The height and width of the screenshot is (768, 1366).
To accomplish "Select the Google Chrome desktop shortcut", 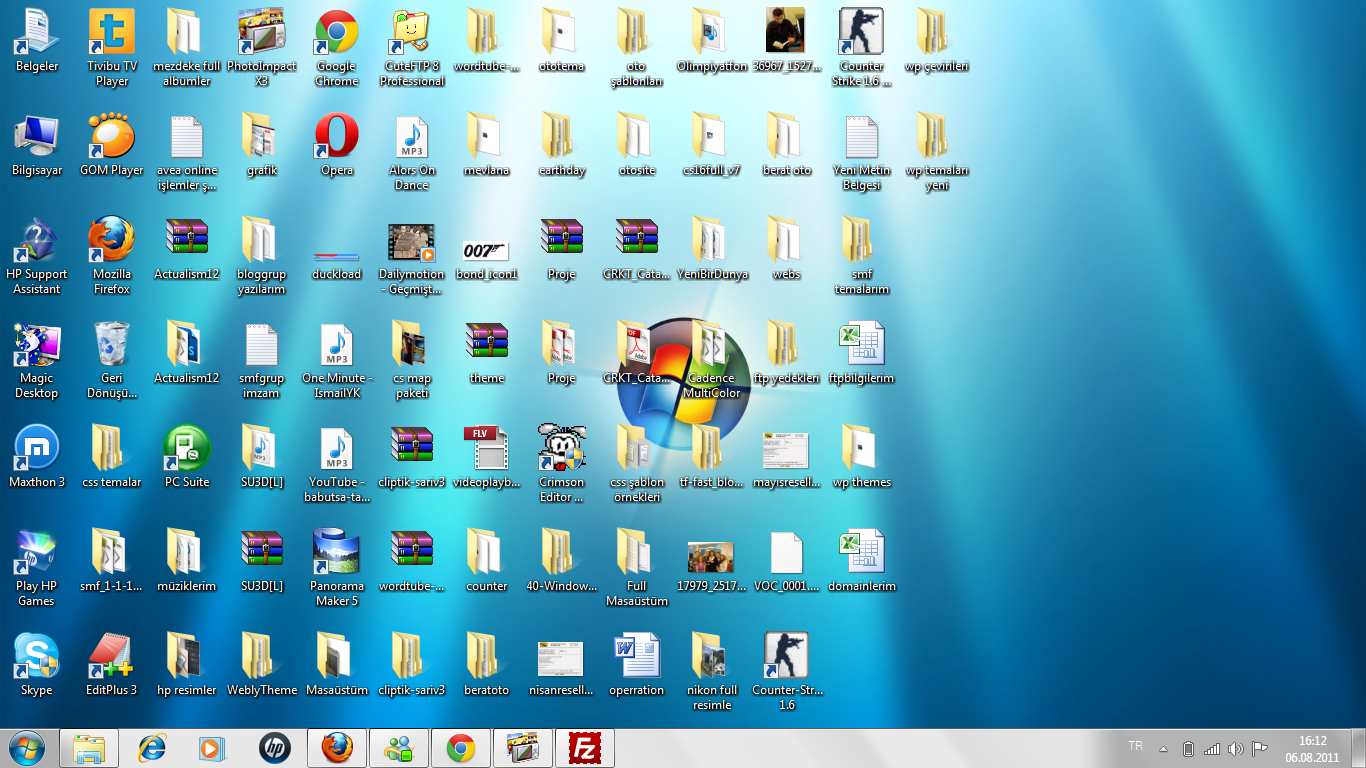I will click(337, 47).
